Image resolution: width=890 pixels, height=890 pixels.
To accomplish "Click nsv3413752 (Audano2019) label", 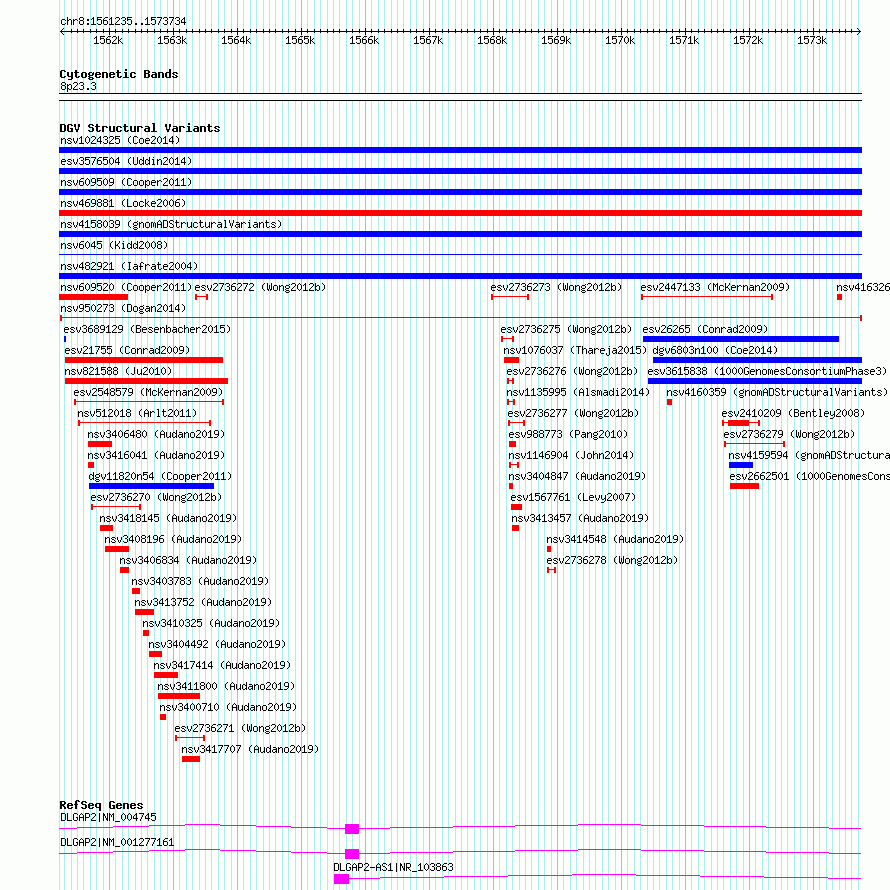I will [203, 602].
